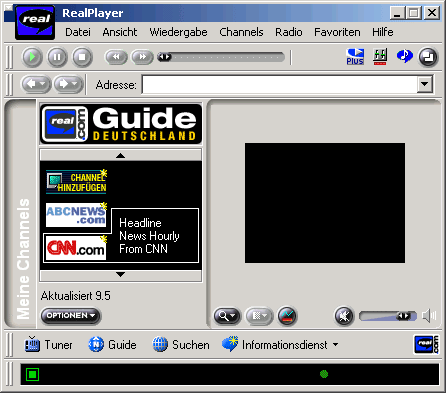
Task: Click the fast forward button
Action: coord(142,57)
